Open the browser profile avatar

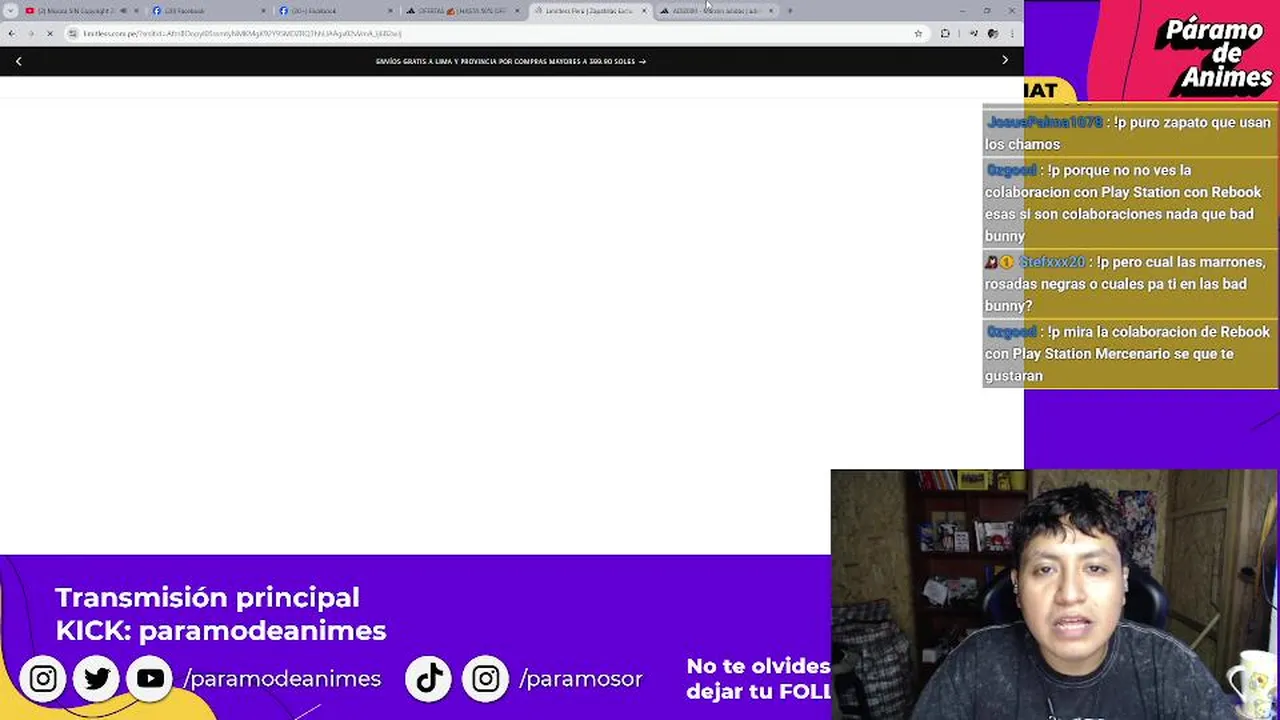[x=993, y=33]
